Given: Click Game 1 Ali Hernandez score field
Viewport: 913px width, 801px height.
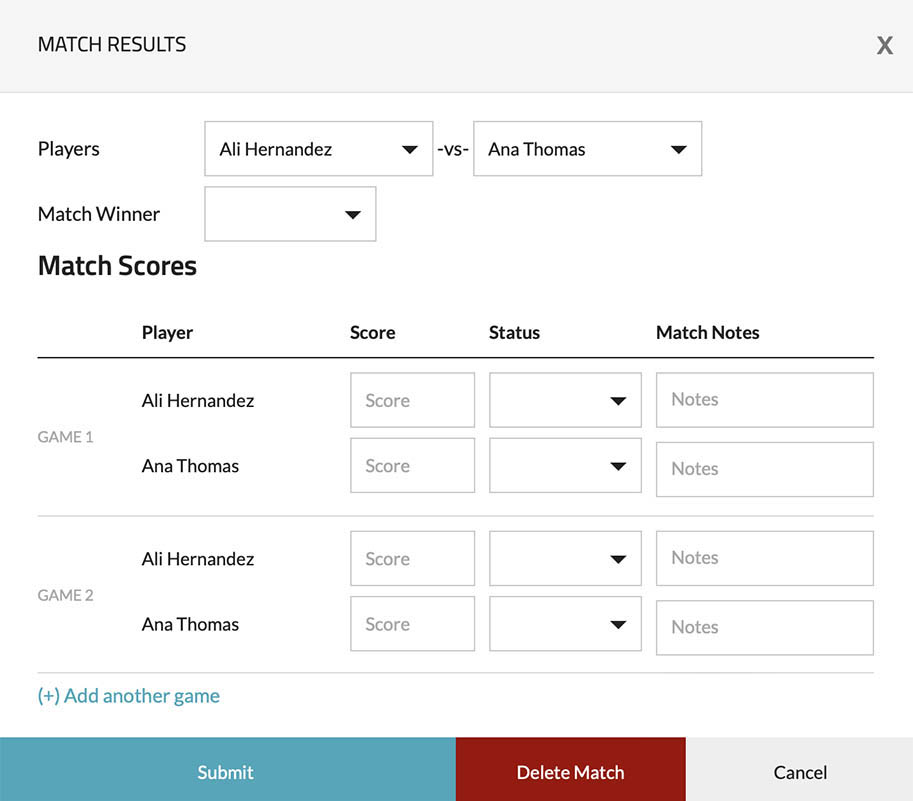Looking at the screenshot, I should [x=412, y=400].
